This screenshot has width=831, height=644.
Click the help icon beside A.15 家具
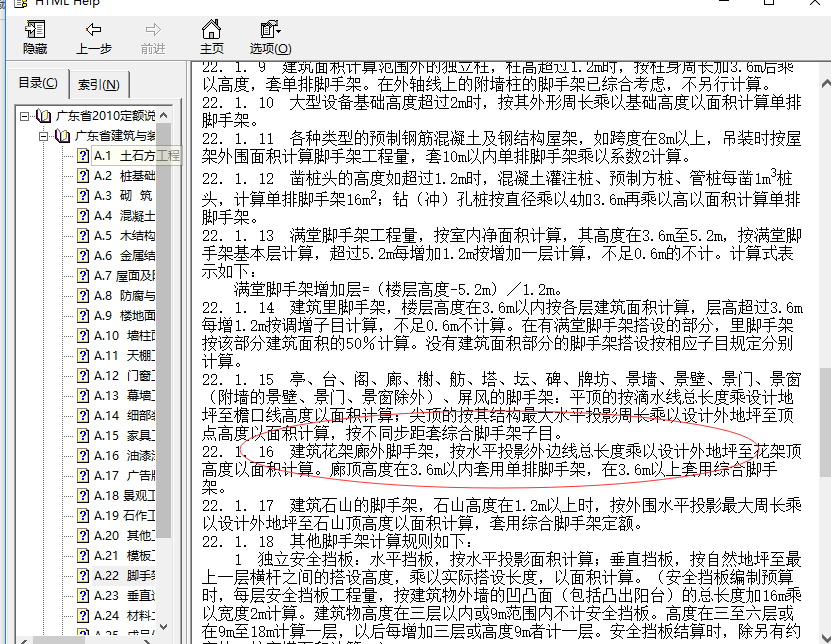(x=83, y=436)
